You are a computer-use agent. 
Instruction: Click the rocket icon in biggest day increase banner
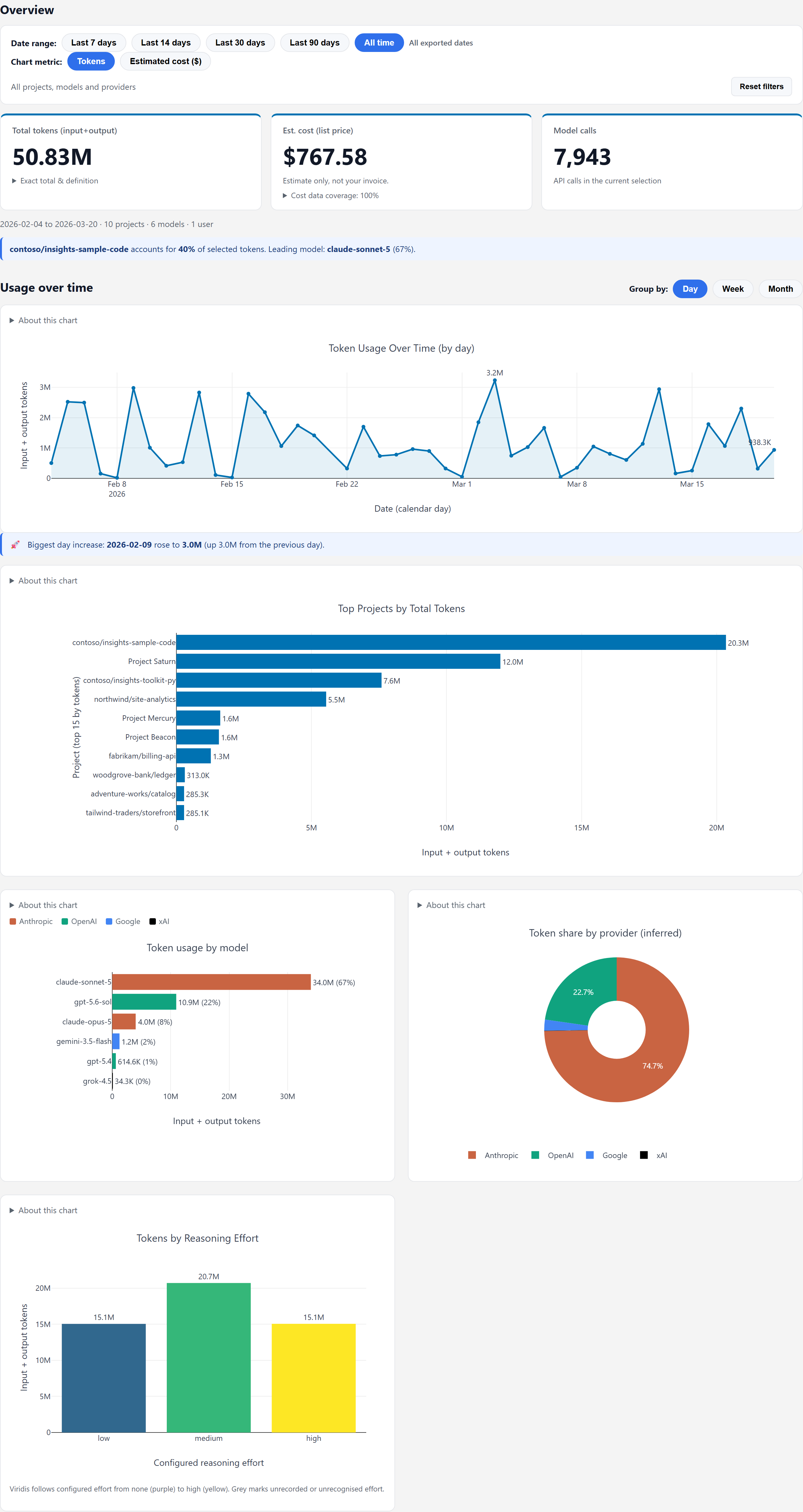click(15, 545)
